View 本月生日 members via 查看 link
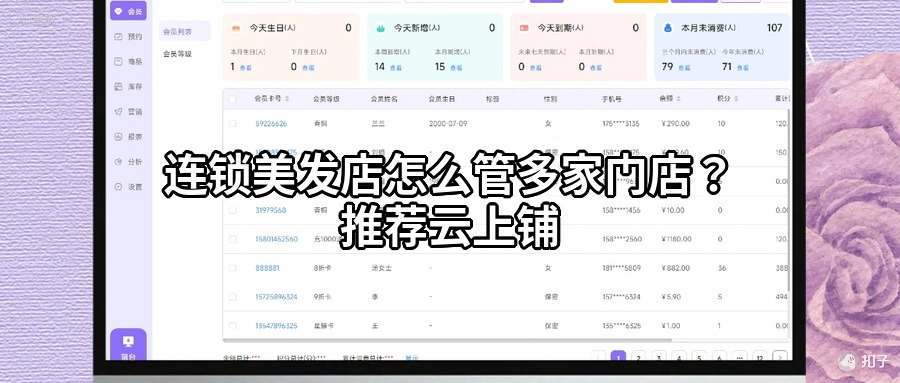This screenshot has width=900, height=383. pyautogui.click(x=245, y=67)
